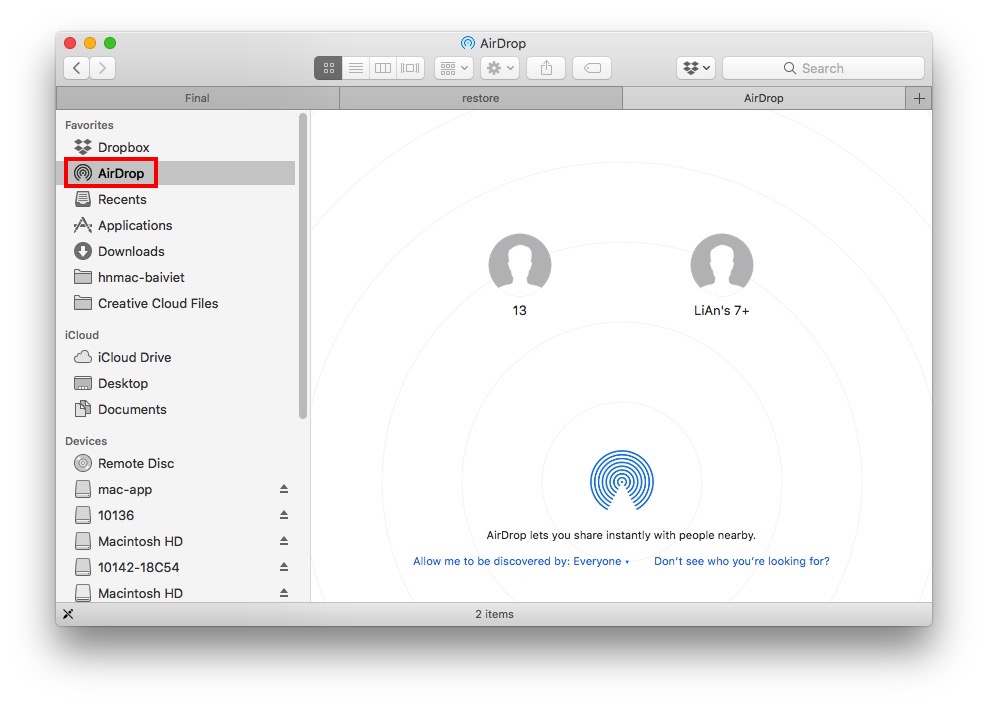Click the large blue AirDrop radar icon

[622, 480]
